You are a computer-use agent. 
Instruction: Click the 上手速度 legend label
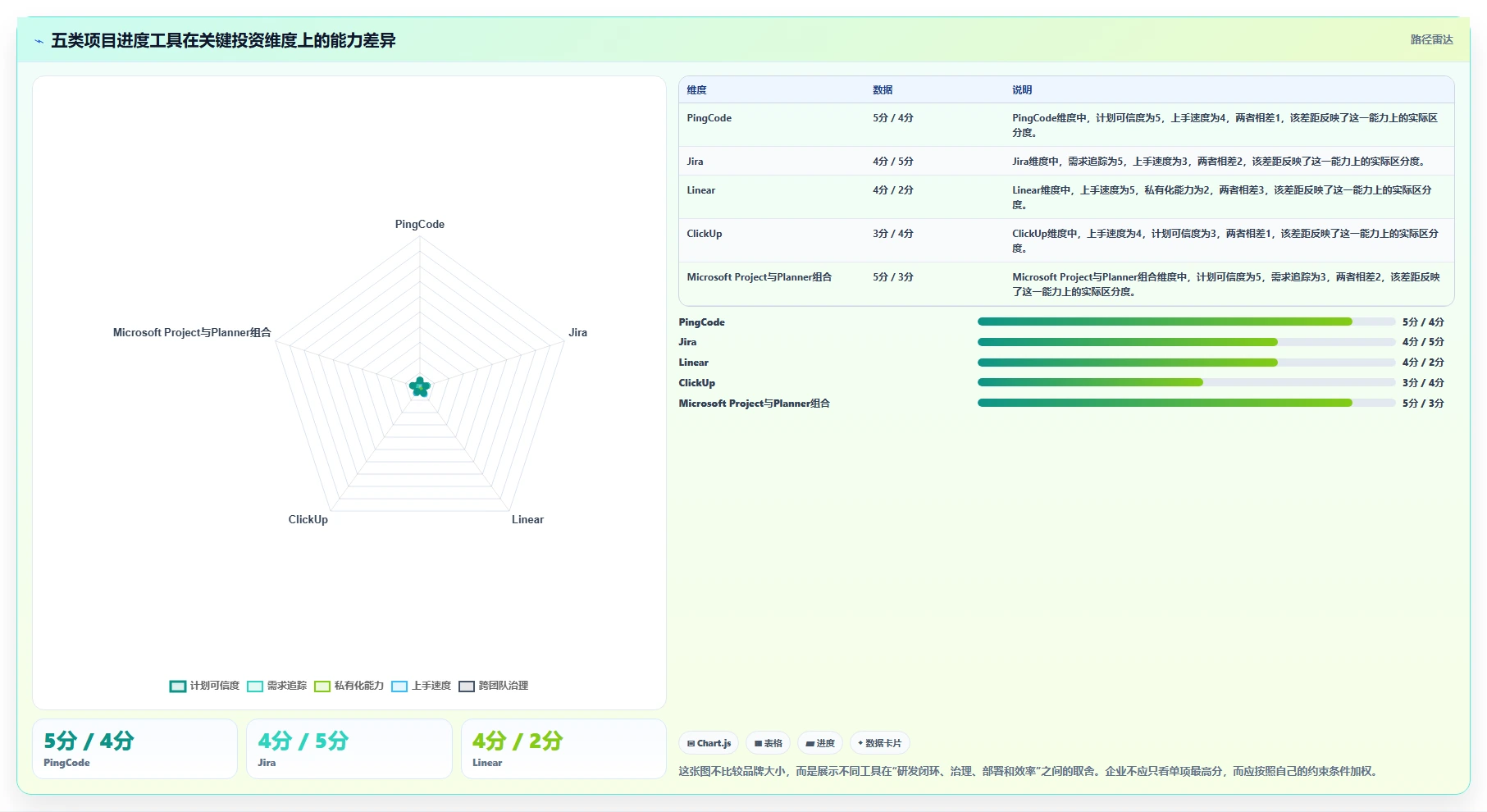[431, 686]
